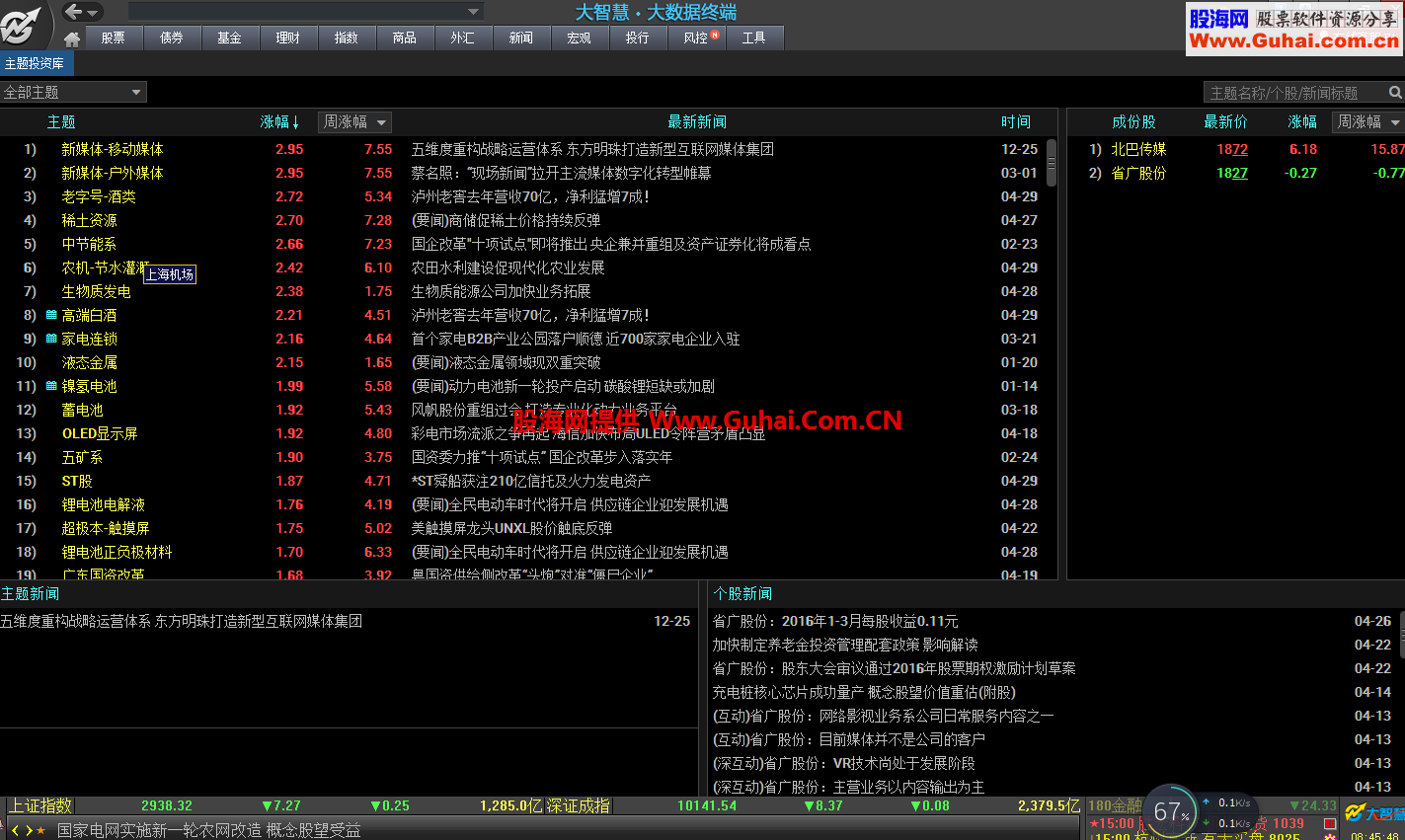Click the 主题 column header

click(x=61, y=121)
